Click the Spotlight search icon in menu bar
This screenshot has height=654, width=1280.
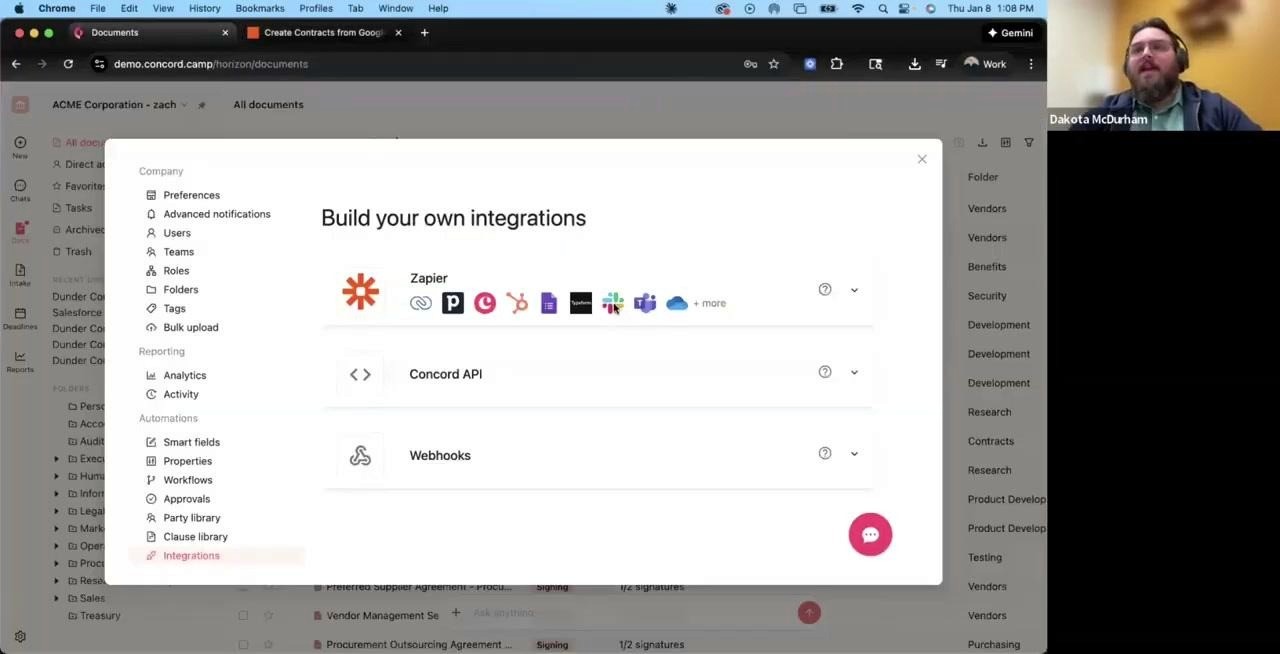(883, 8)
